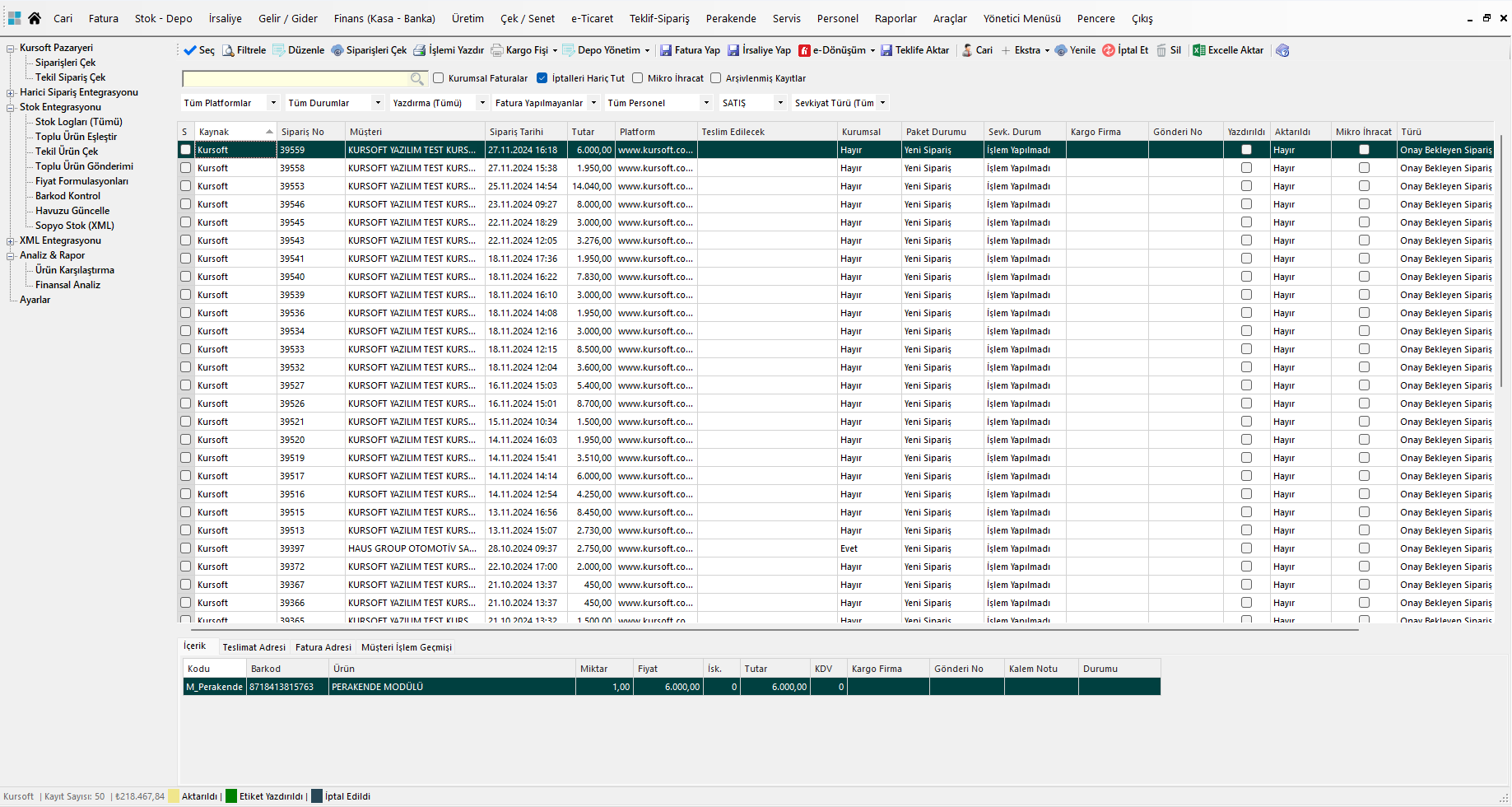Screen dimensions: 1512x807
Task: Open Toplu Ürün Eşleştir in sidebar
Action: [x=76, y=137]
